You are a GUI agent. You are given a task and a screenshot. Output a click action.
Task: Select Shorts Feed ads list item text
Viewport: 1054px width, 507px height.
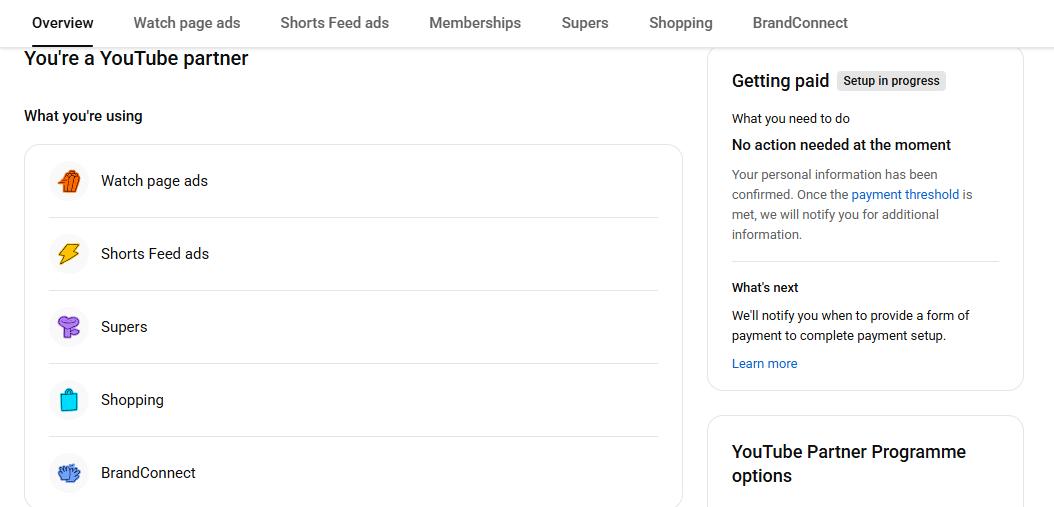click(x=155, y=254)
